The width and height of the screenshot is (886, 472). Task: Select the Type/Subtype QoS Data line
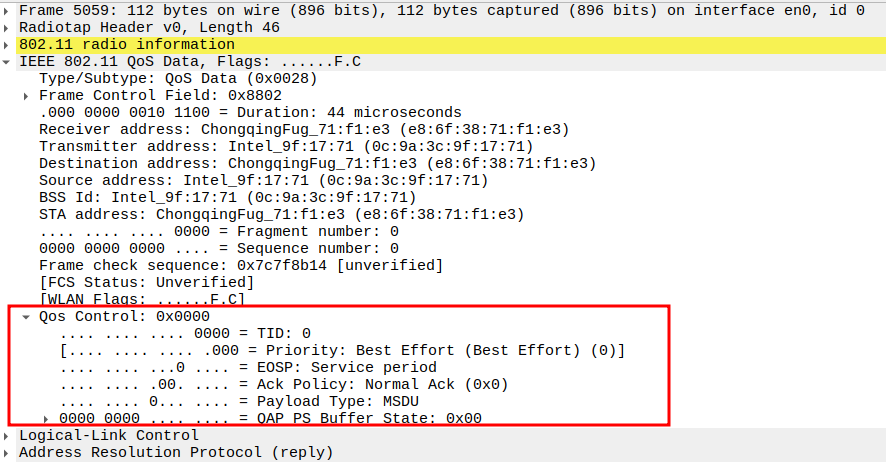178,78
